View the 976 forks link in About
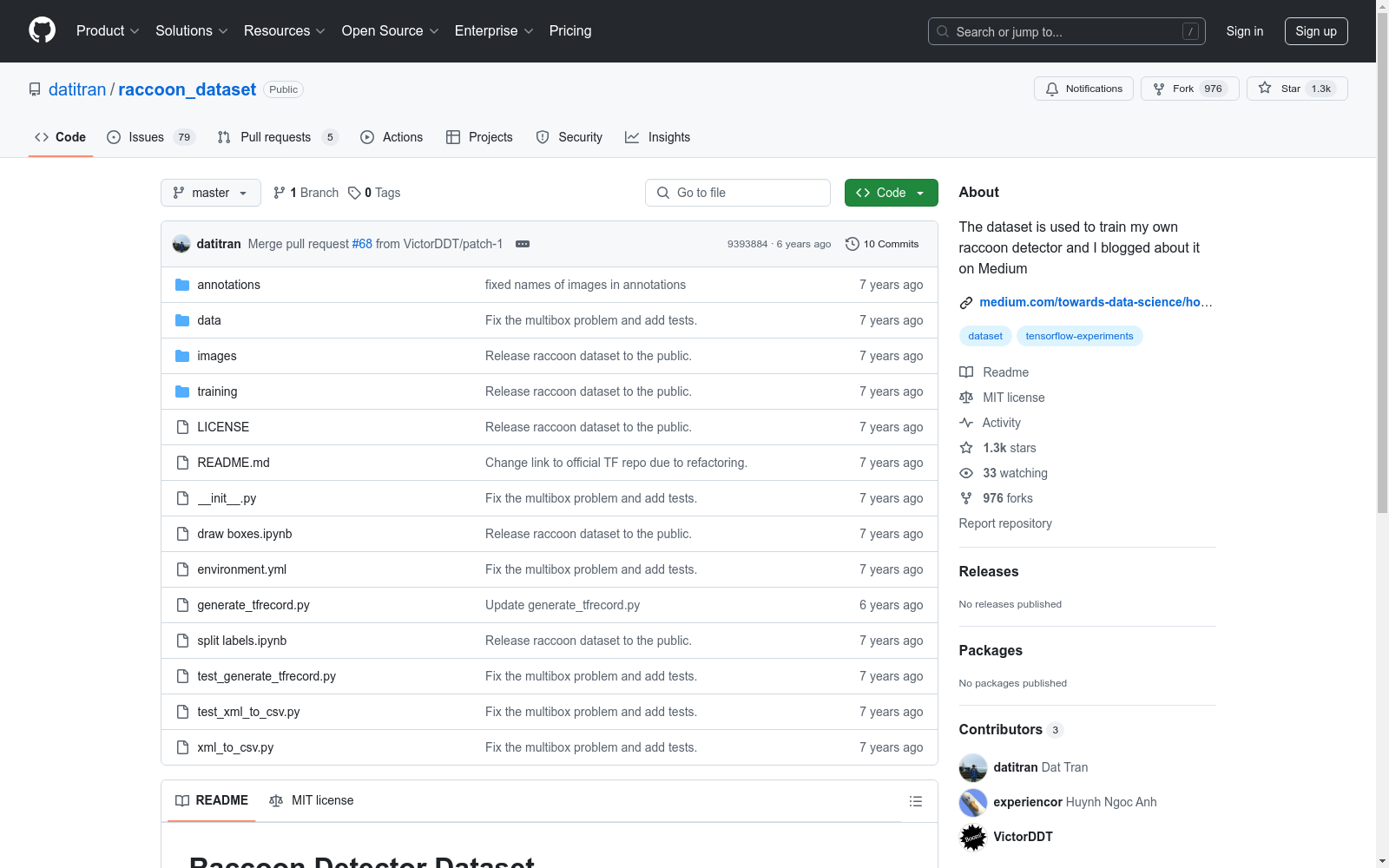 (996, 498)
